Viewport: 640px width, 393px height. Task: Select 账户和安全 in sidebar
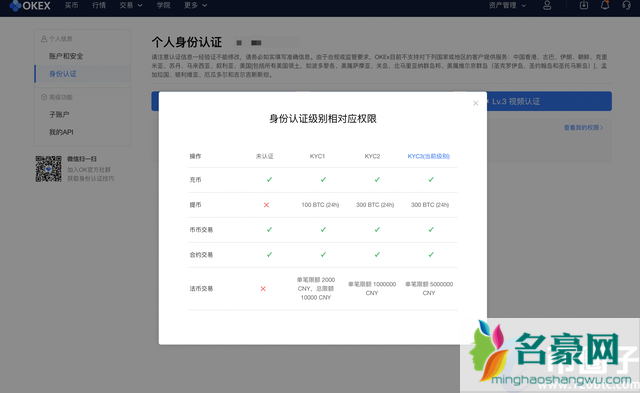point(66,56)
